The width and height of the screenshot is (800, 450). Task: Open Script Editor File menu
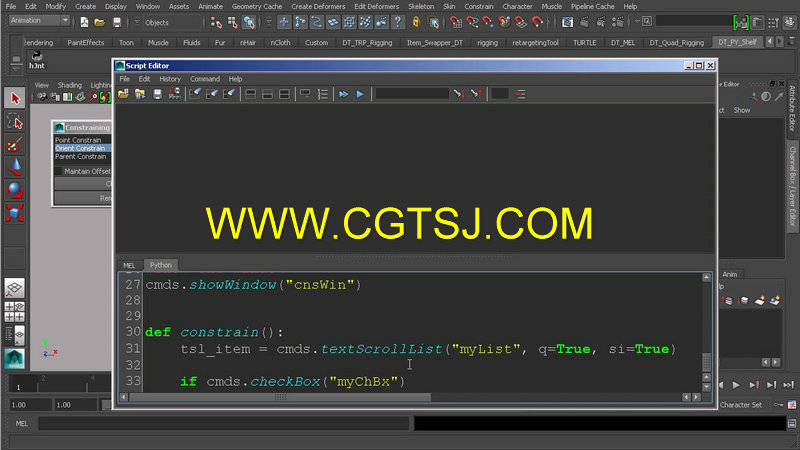tap(124, 79)
